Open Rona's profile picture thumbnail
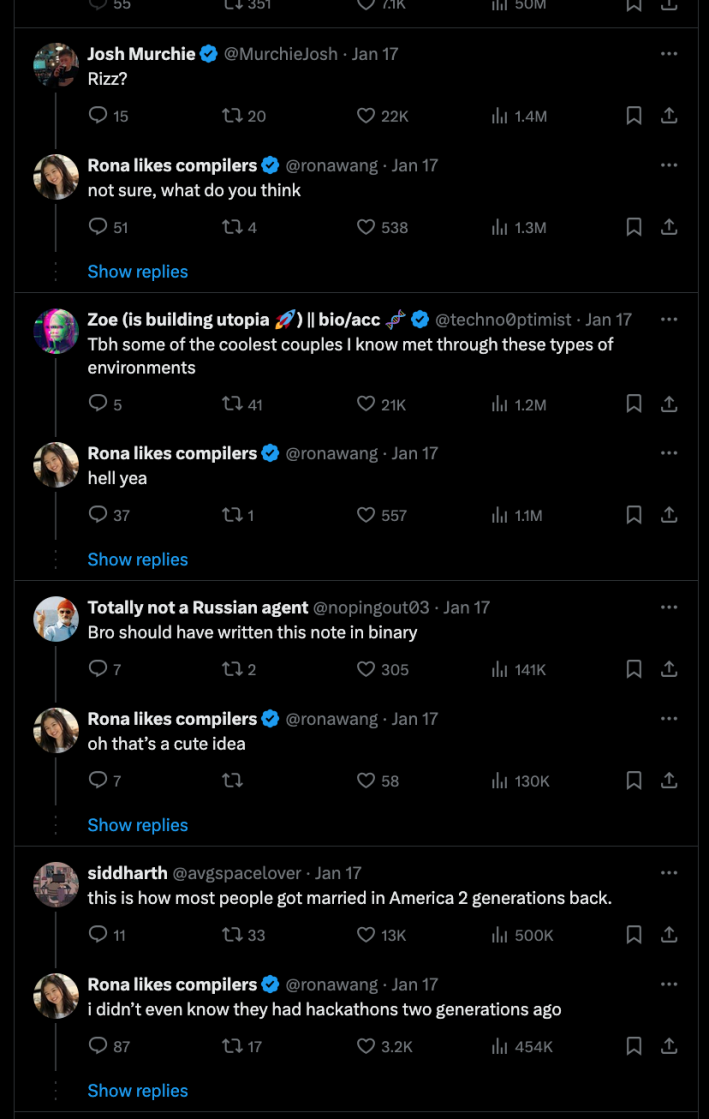Screen dimensions: 709x1119 pyautogui.click(x=56, y=177)
